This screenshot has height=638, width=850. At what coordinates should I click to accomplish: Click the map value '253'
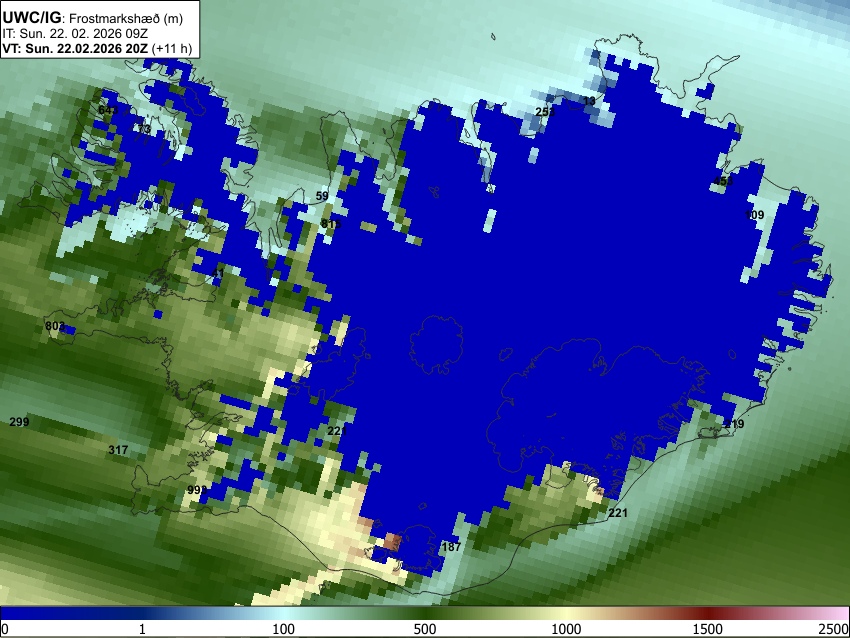(x=545, y=112)
